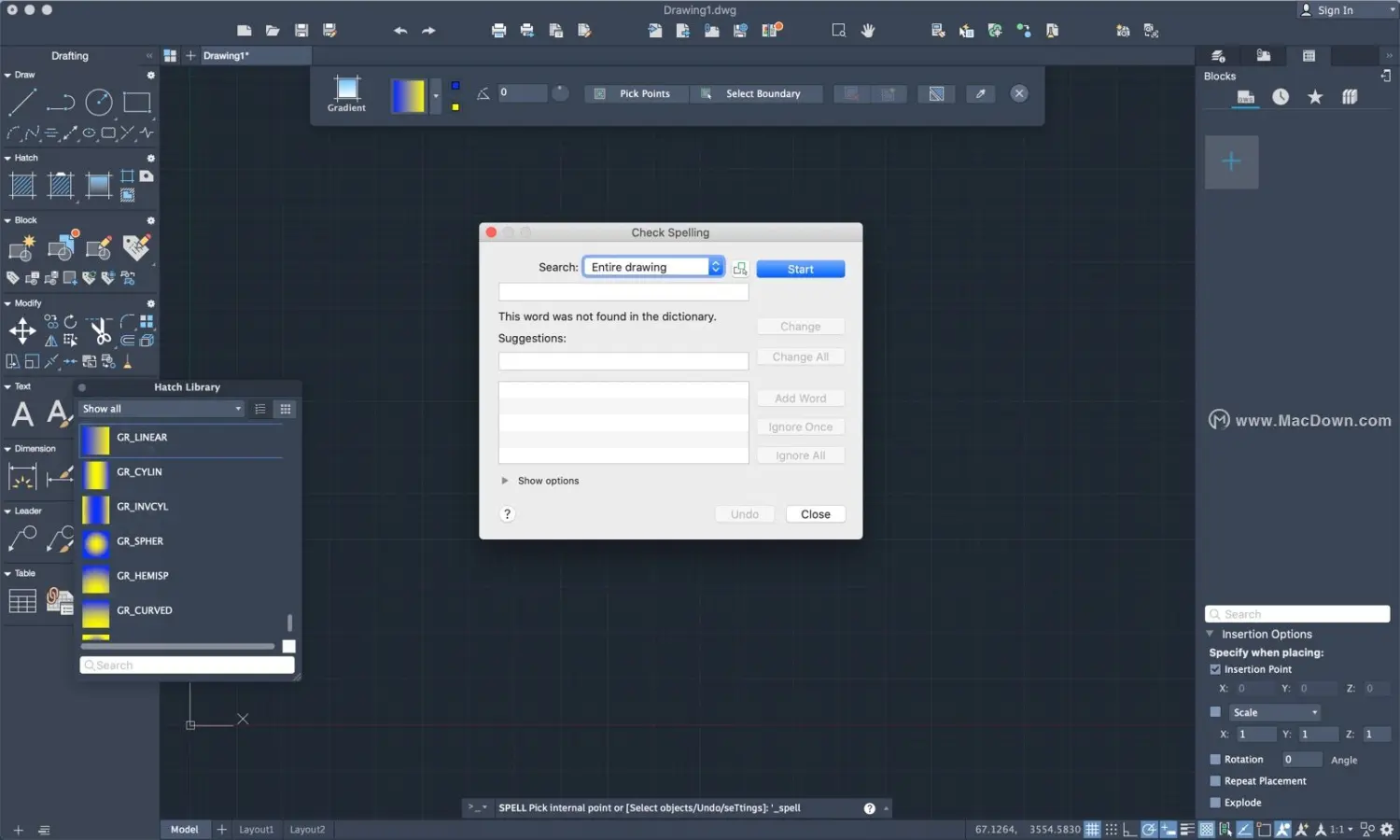Click the Match Properties eyedropper icon
1400x840 pixels.
pyautogui.click(x=980, y=93)
